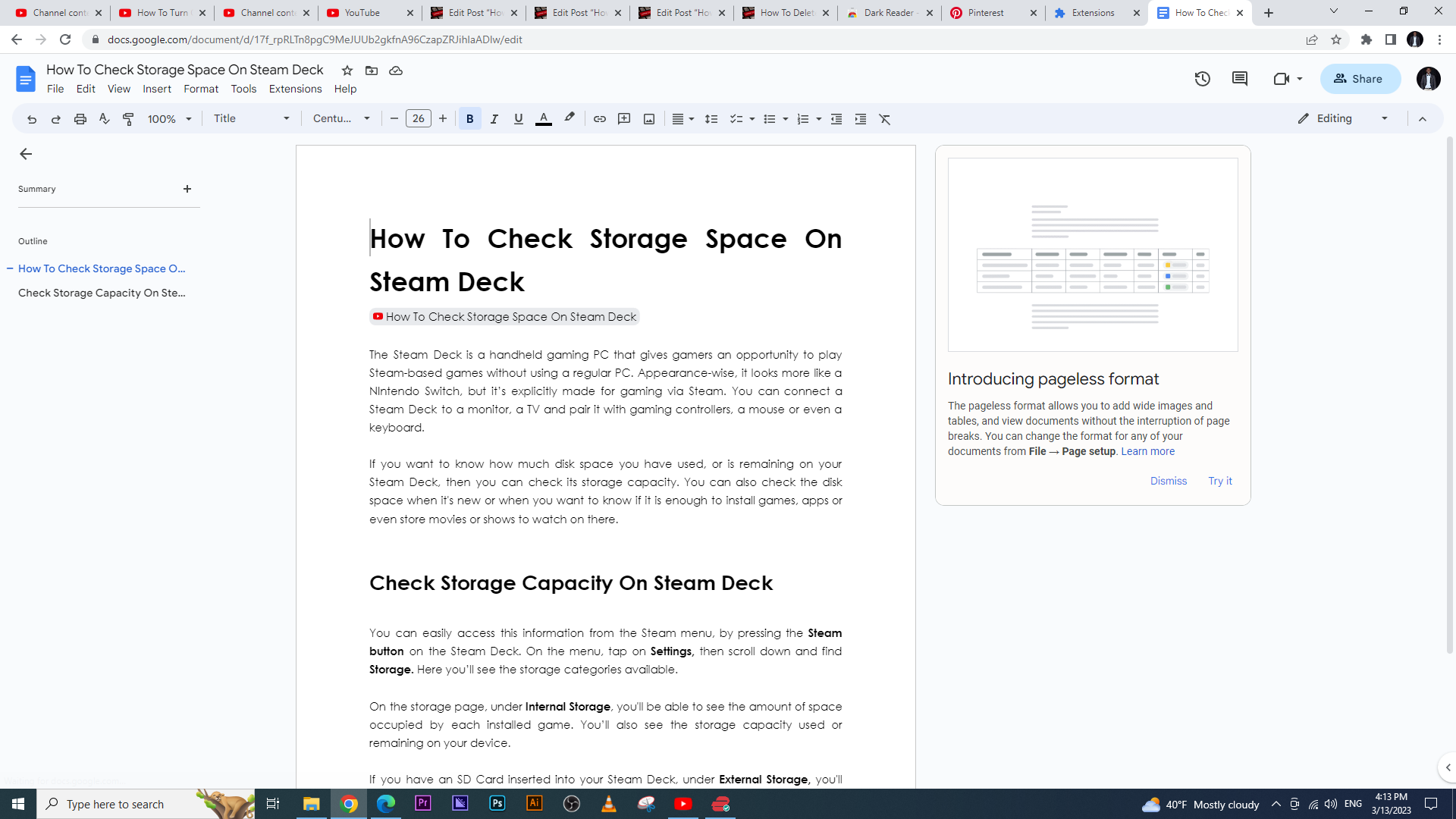This screenshot has width=1456, height=819.
Task: Click the Redo icon in toolbar
Action: (x=56, y=119)
